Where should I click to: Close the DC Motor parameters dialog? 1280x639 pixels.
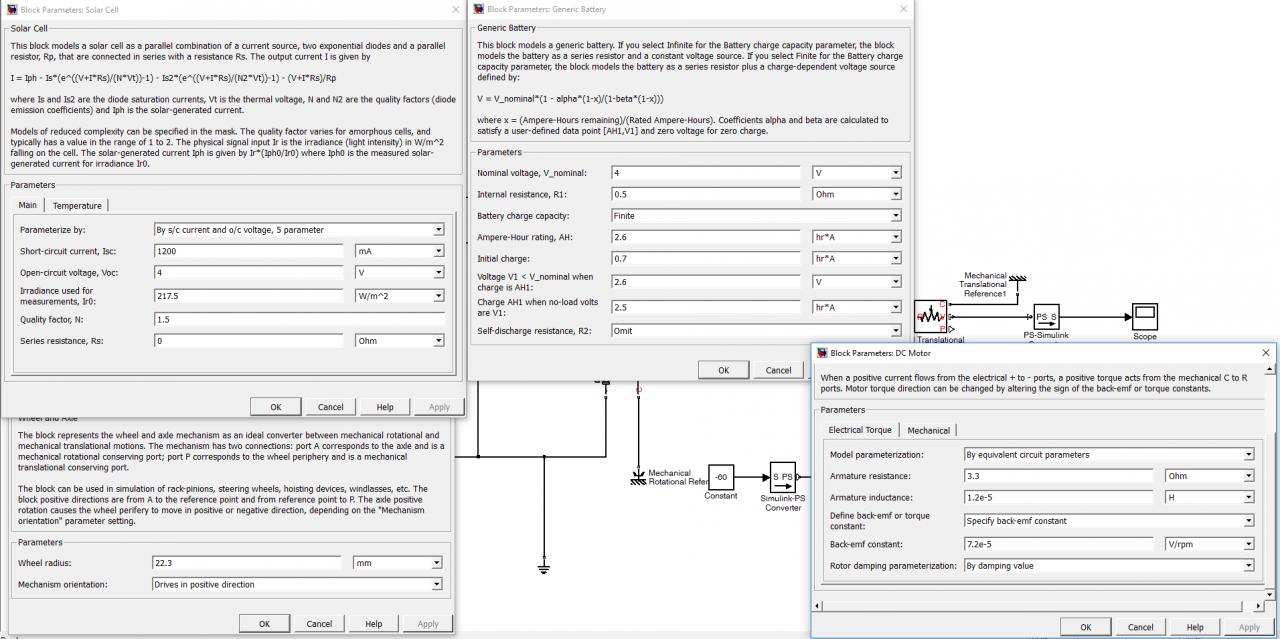click(1266, 352)
